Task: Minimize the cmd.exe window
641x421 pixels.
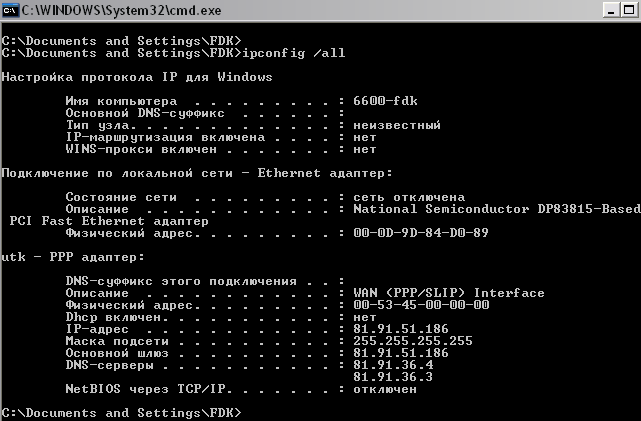Action: click(x=611, y=10)
